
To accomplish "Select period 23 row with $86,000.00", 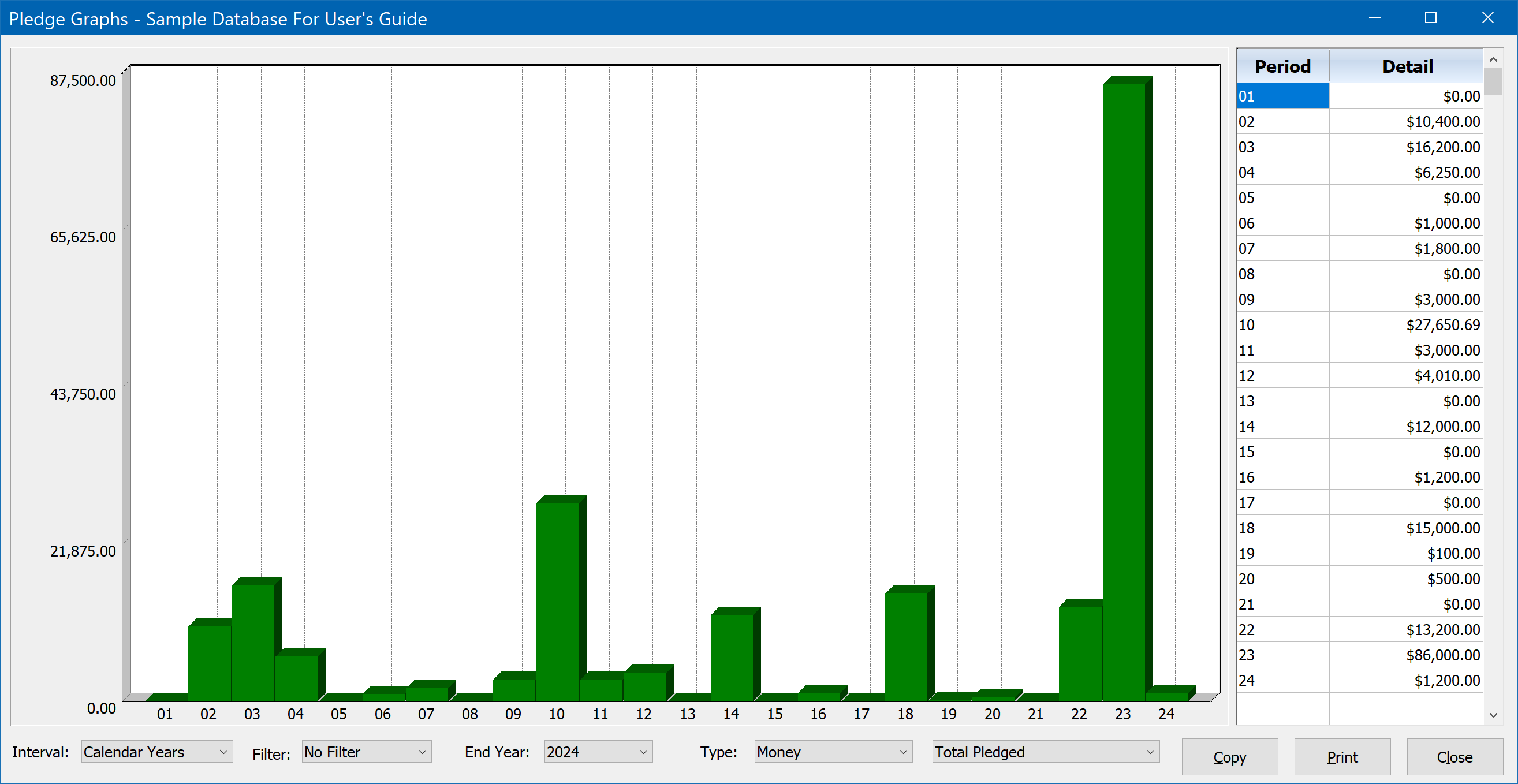I will (x=1359, y=655).
